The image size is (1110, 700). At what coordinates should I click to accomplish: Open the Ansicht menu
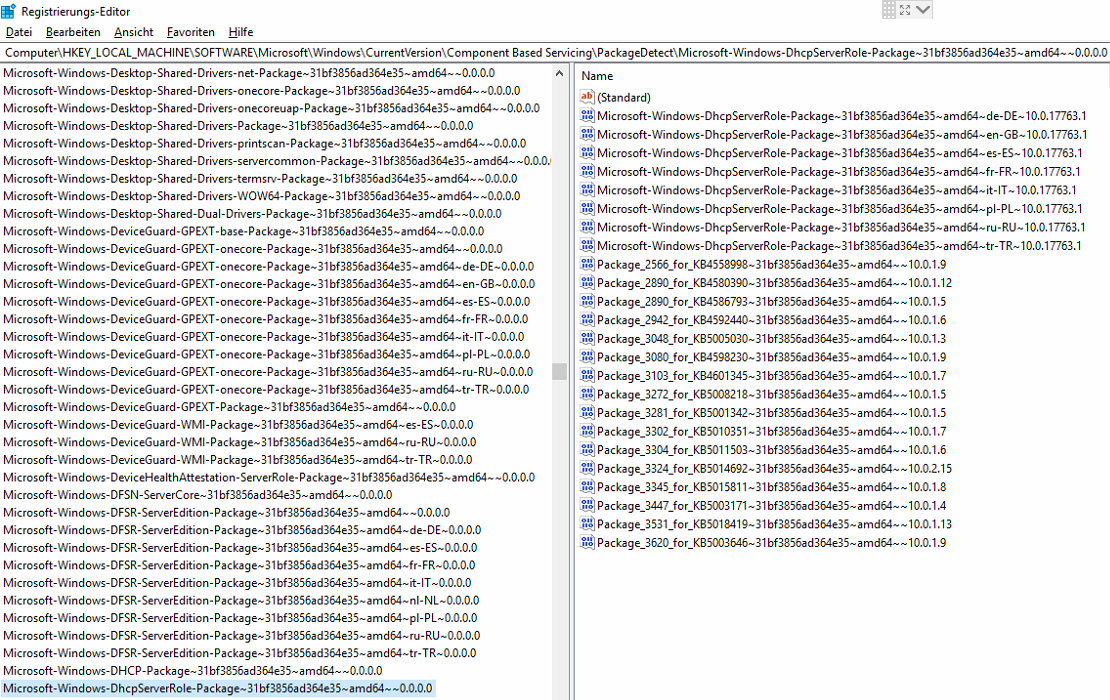(x=134, y=32)
